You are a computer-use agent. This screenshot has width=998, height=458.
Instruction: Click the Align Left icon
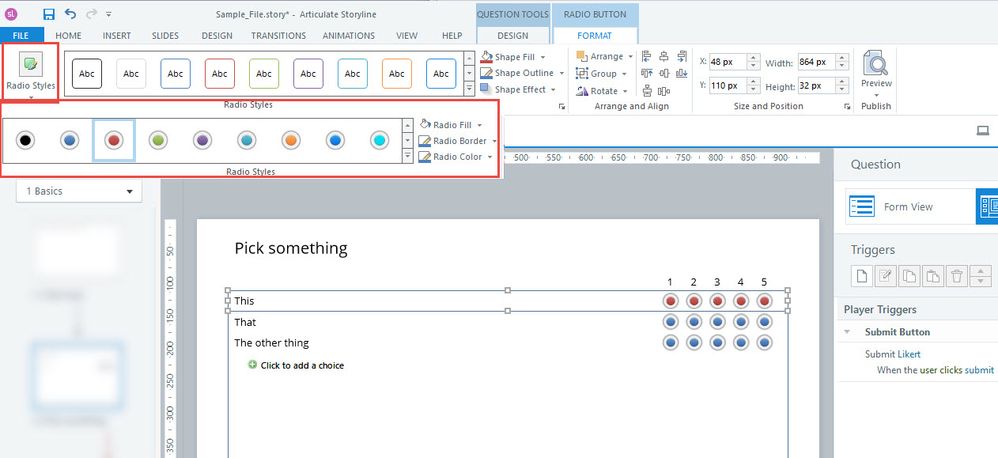647,56
